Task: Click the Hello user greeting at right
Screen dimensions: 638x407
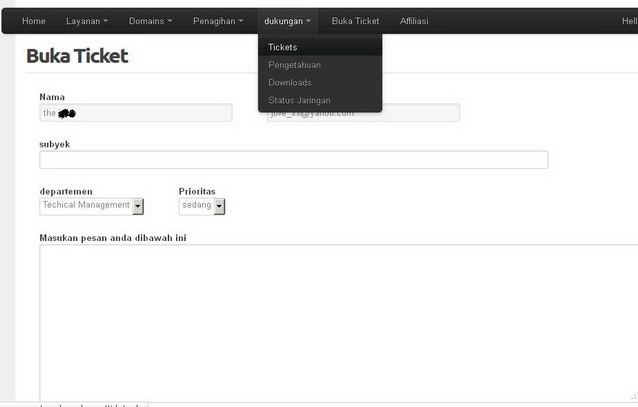Action: [x=628, y=21]
